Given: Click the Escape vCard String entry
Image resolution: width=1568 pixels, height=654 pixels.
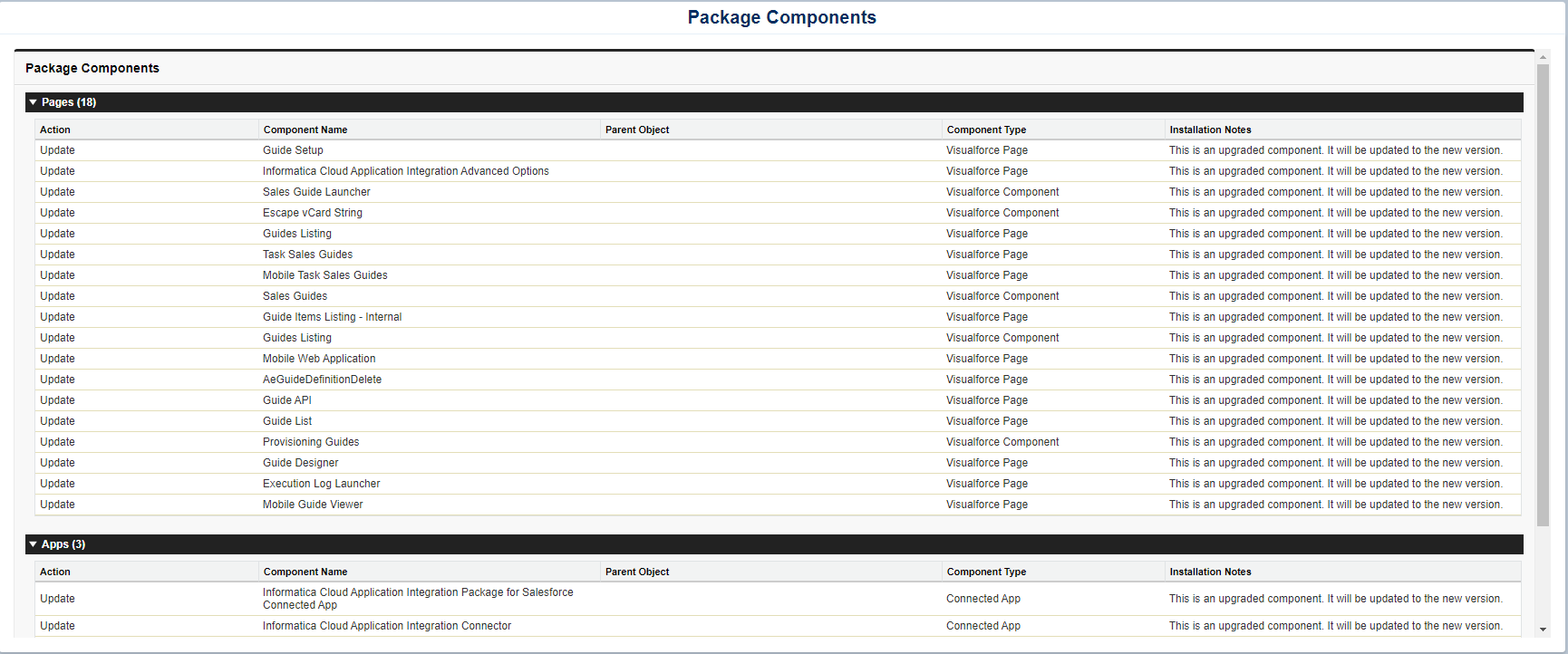Looking at the screenshot, I should (313, 213).
